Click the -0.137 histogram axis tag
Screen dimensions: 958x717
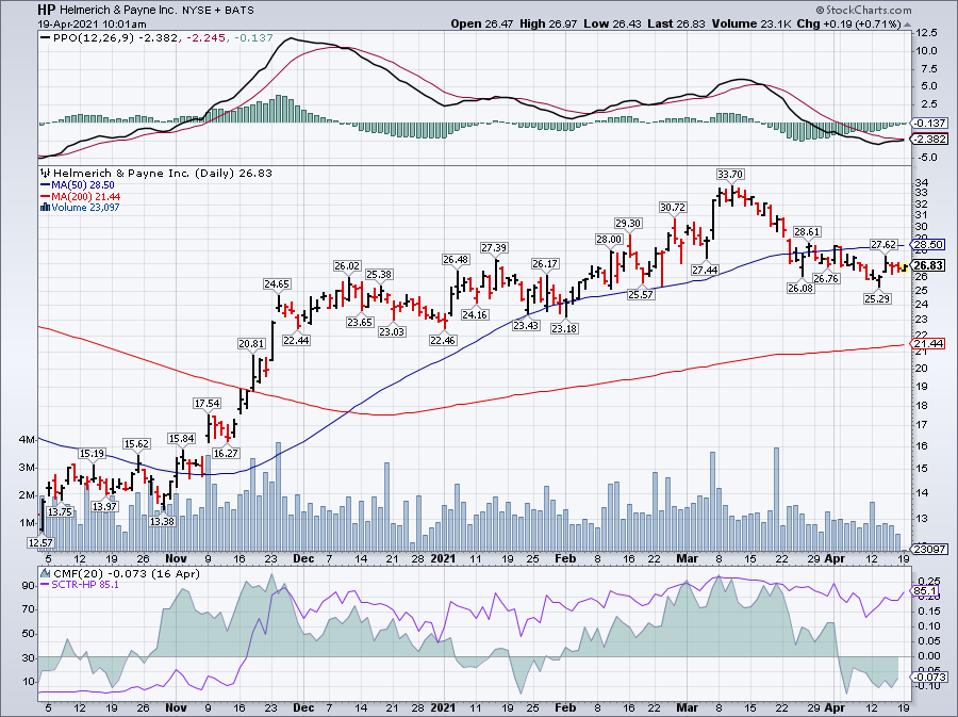929,123
